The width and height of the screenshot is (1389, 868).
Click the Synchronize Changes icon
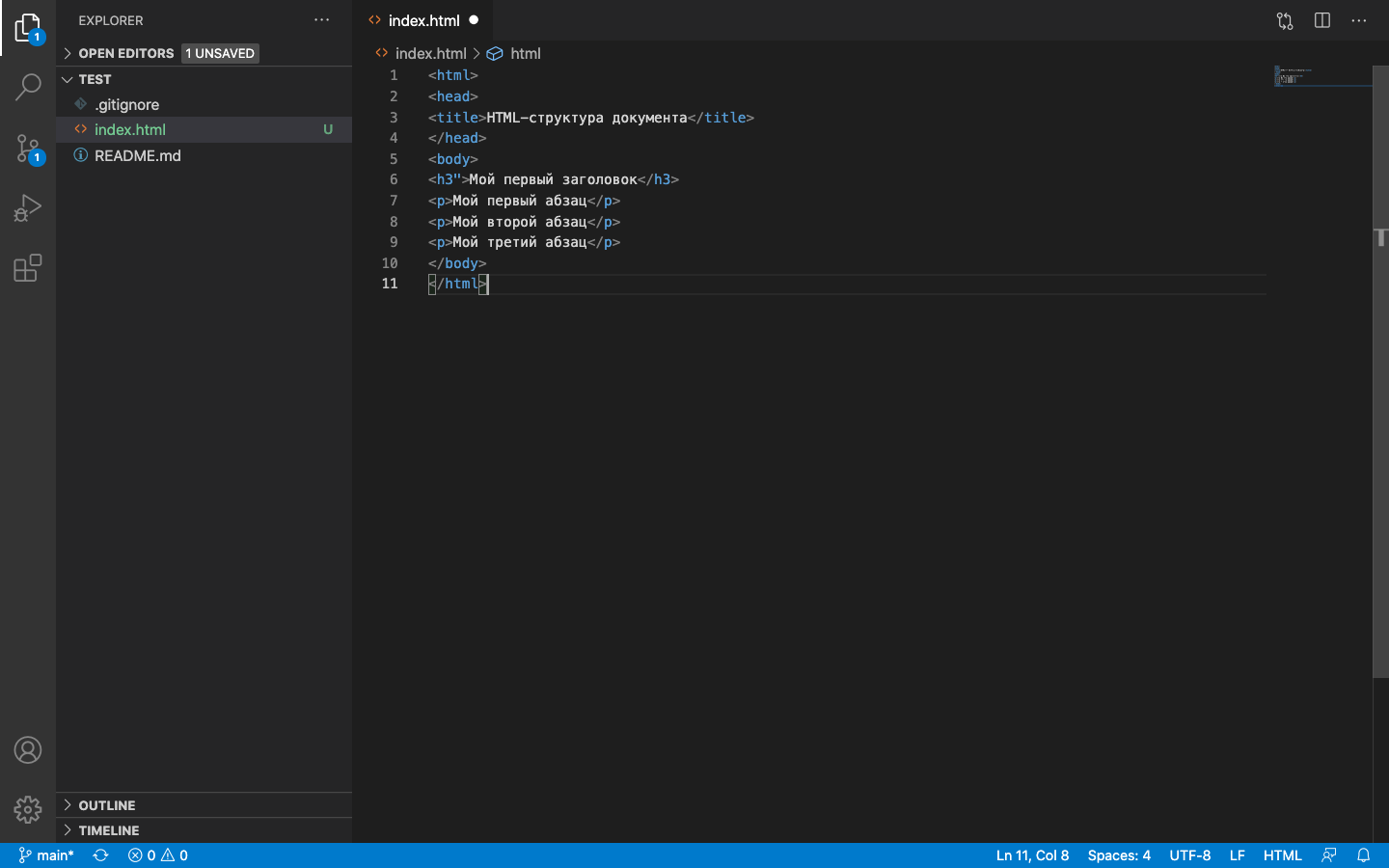(x=100, y=855)
